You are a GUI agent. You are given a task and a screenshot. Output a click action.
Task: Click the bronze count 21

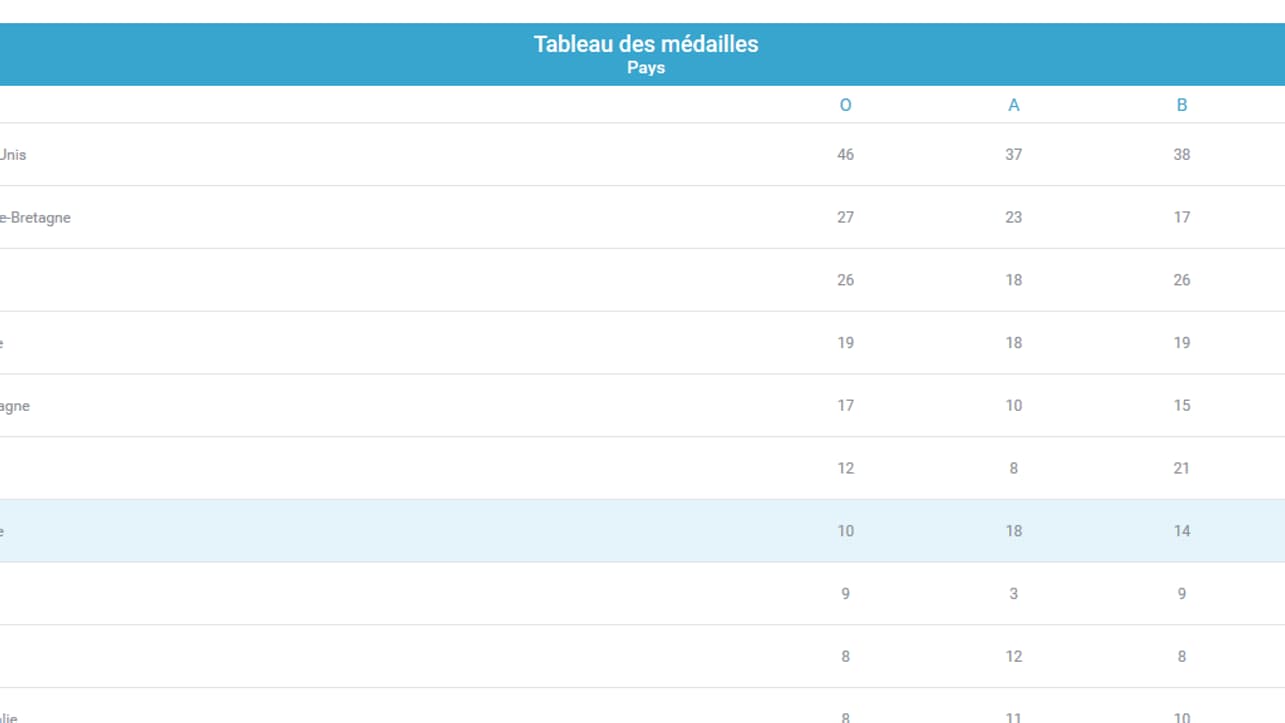click(1181, 468)
